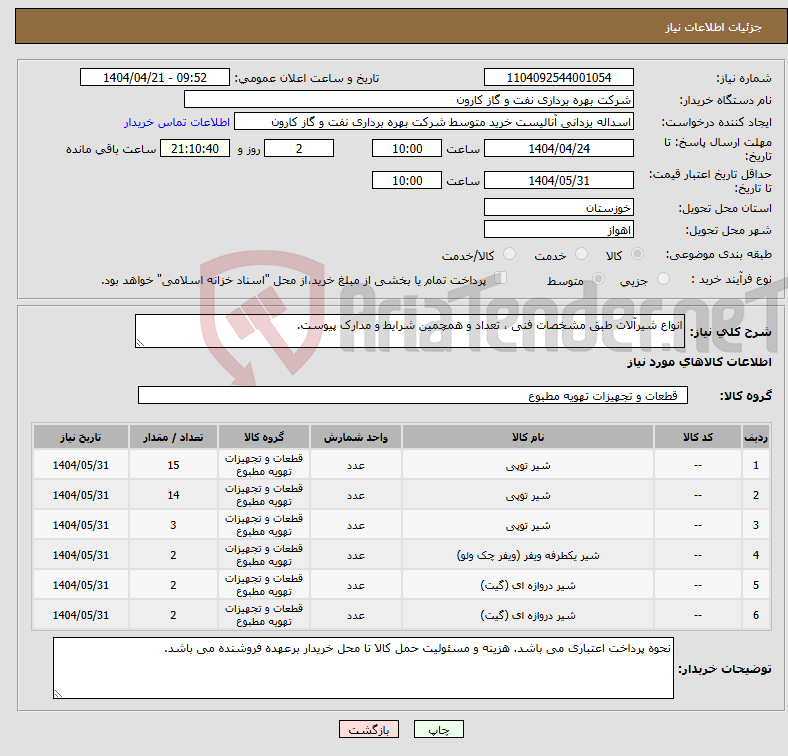Click the بازگشت back button

pos(369,729)
